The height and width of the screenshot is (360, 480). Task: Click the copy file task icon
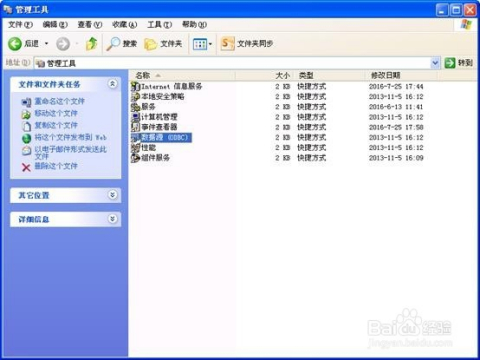(x=26, y=126)
